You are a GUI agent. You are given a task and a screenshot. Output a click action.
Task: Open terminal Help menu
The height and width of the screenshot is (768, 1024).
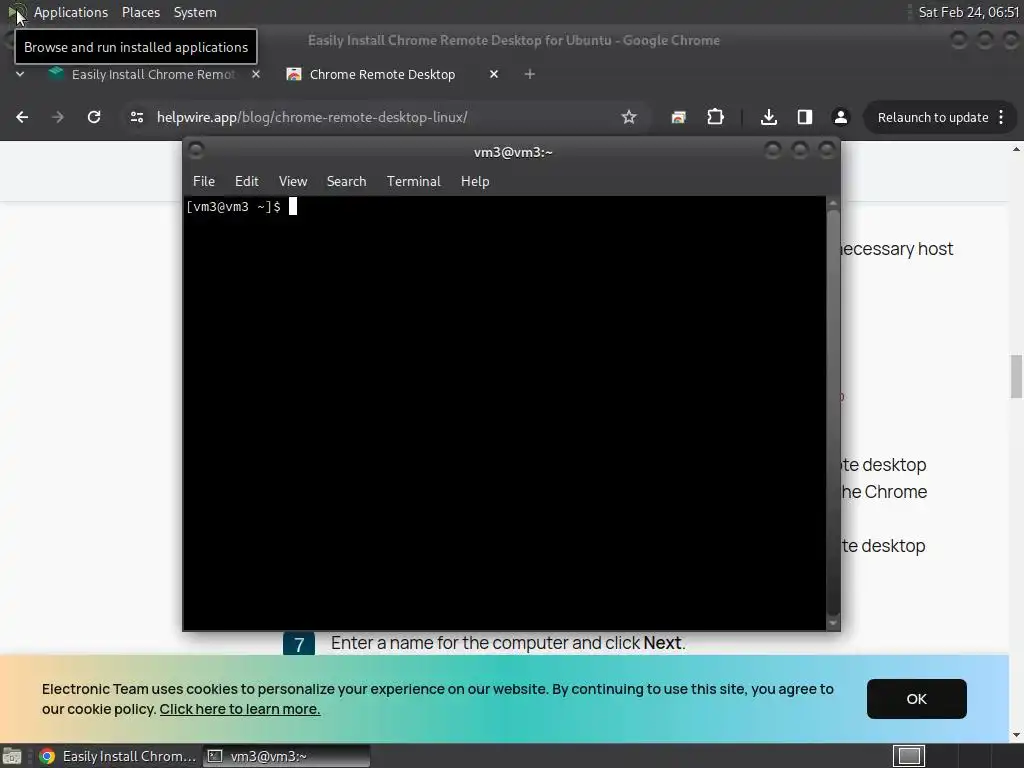coord(475,182)
